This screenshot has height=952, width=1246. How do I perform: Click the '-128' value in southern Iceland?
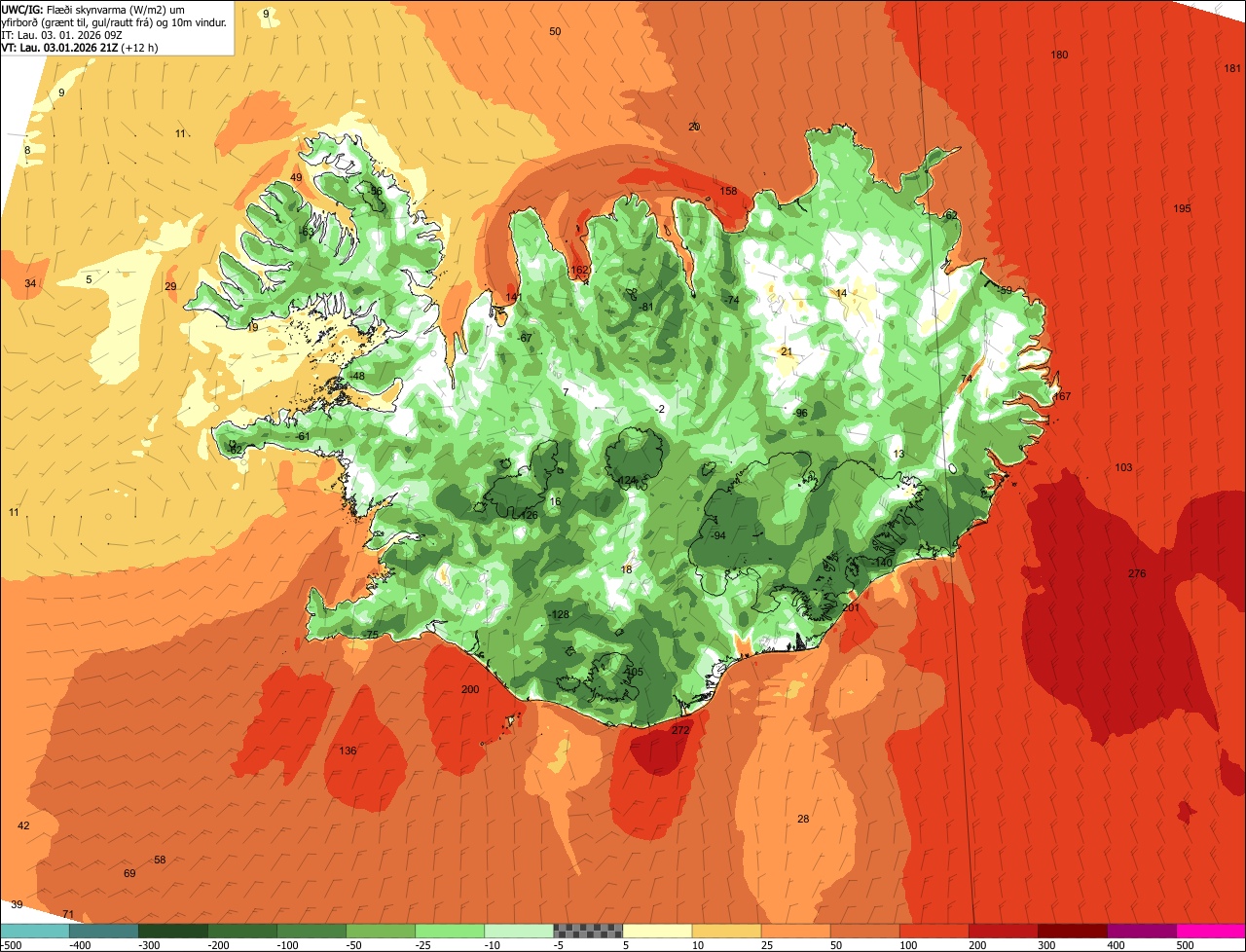(559, 615)
